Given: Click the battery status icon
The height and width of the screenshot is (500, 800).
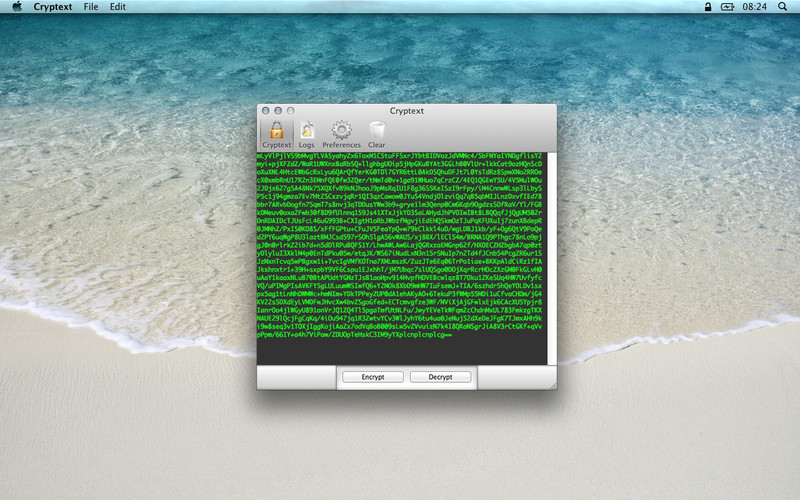Looking at the screenshot, I should point(727,7).
